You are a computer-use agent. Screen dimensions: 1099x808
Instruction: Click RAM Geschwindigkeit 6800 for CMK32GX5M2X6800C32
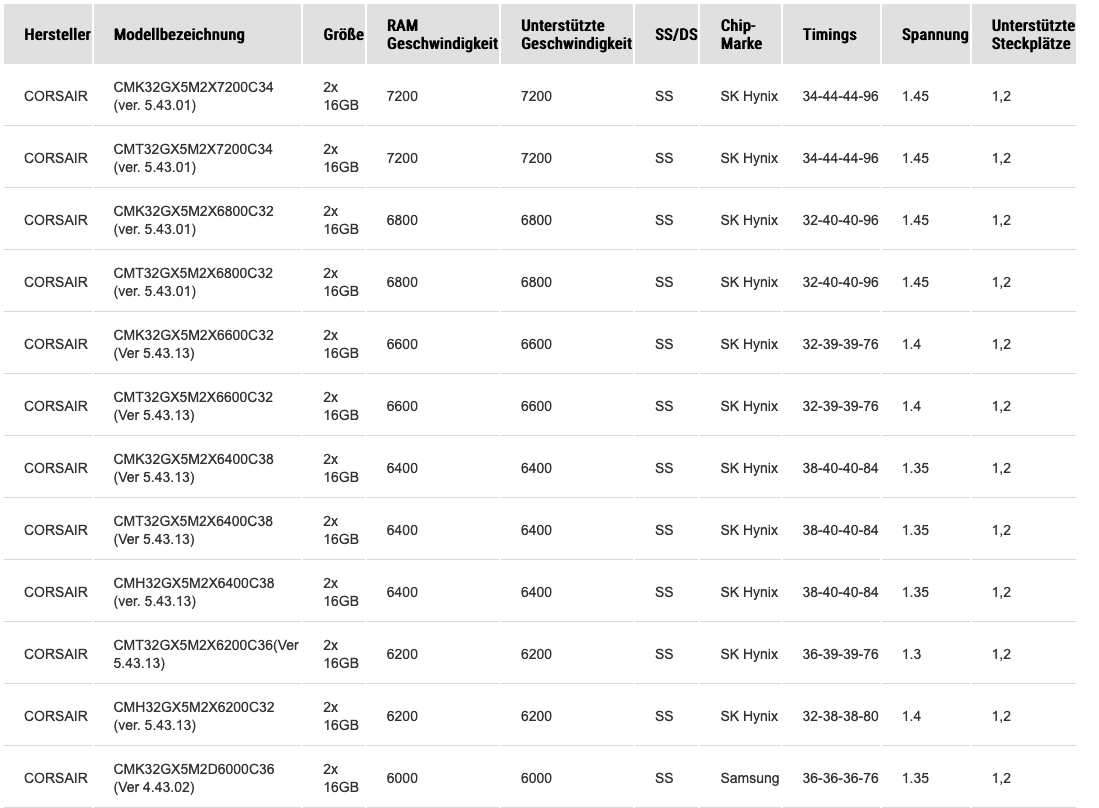(x=402, y=220)
